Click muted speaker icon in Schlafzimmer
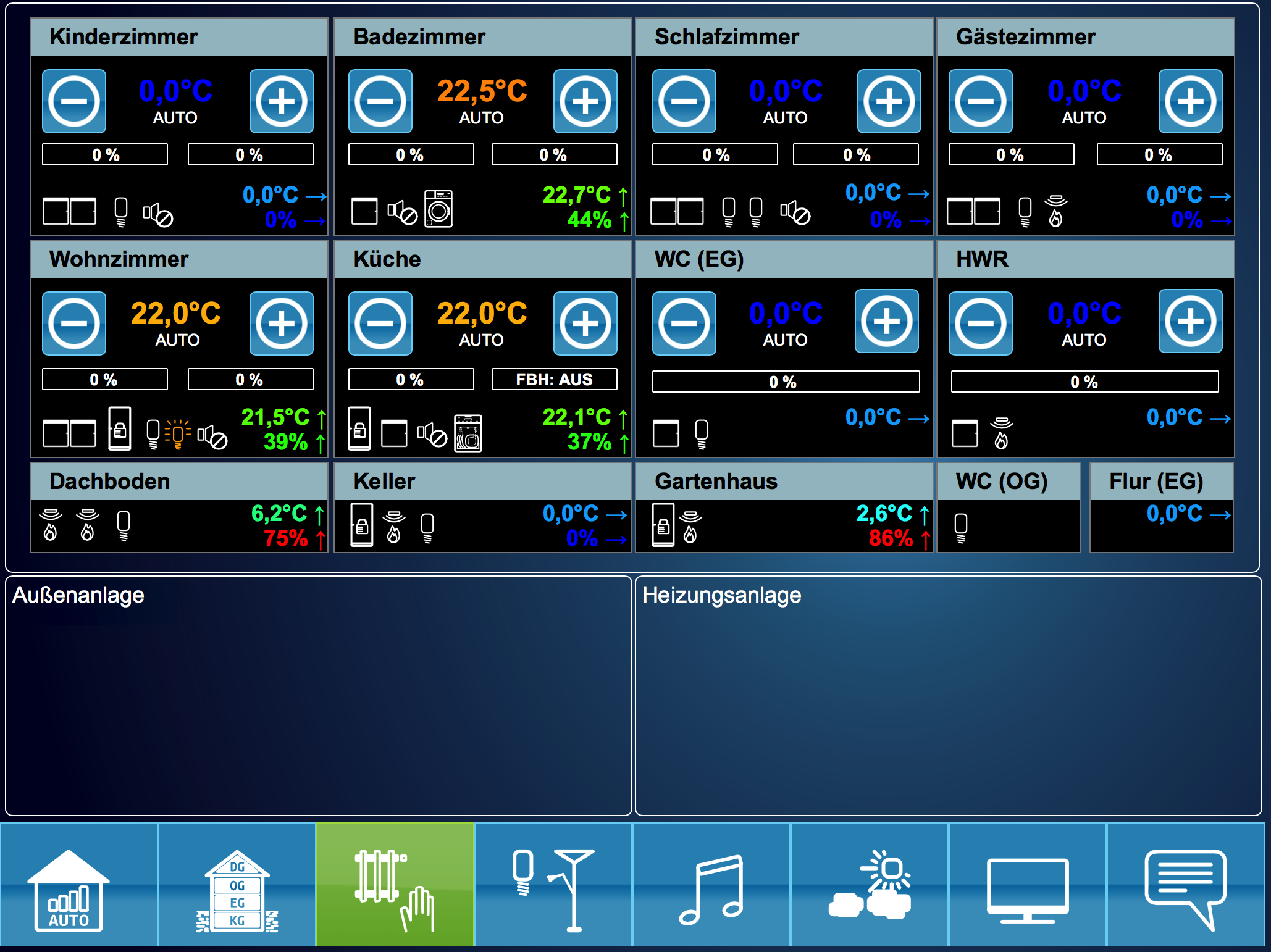Image resolution: width=1271 pixels, height=952 pixels. 795,212
